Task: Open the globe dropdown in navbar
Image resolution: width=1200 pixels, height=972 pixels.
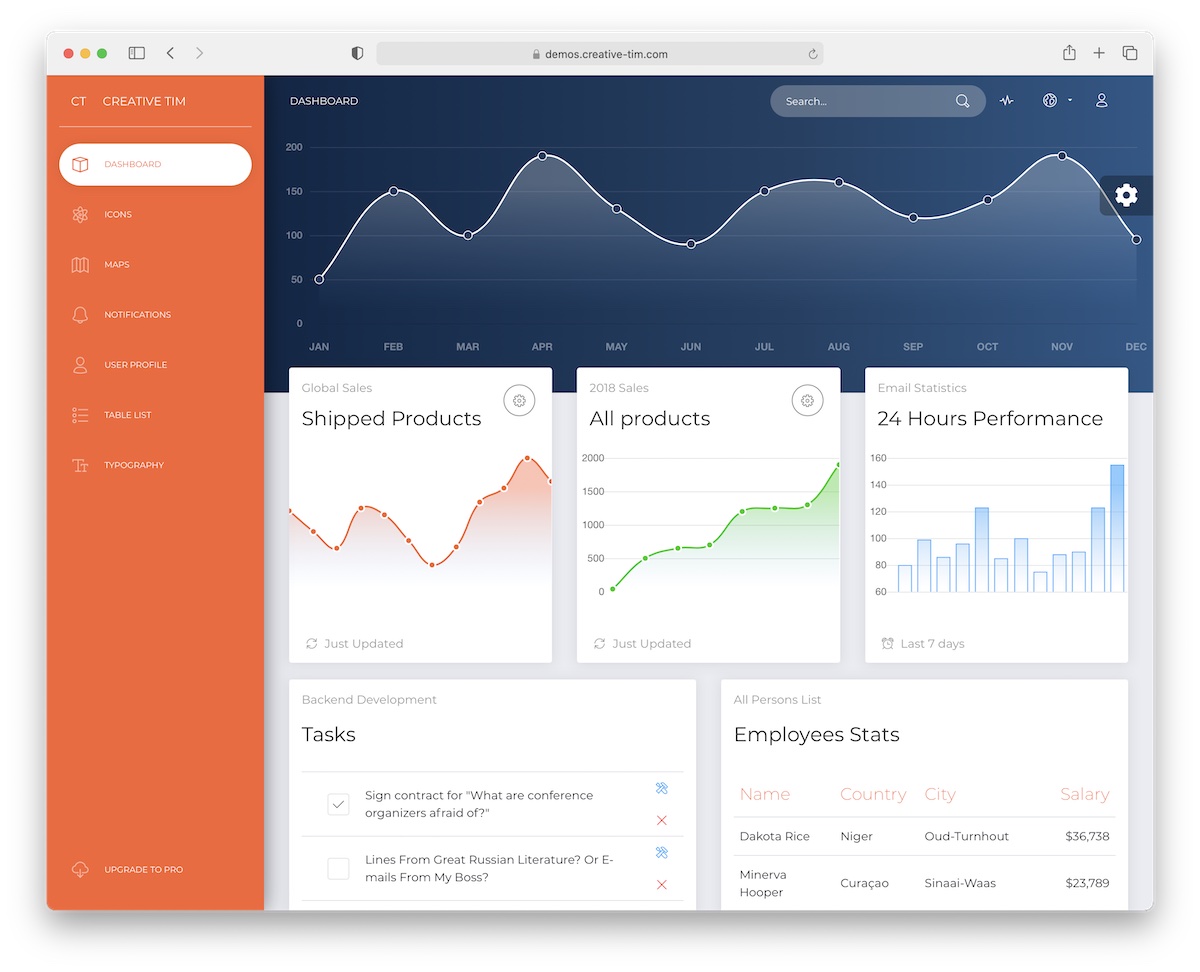Action: (1057, 101)
